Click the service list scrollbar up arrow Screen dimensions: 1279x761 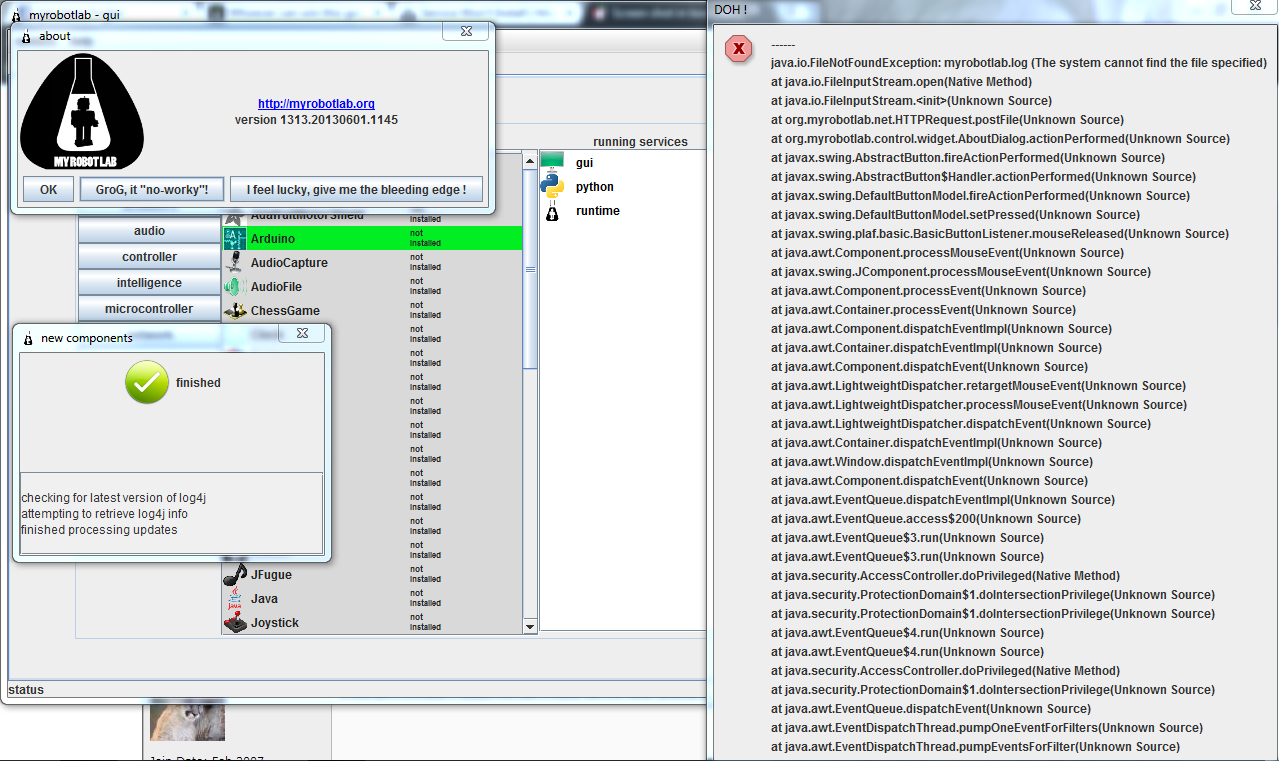[530, 160]
